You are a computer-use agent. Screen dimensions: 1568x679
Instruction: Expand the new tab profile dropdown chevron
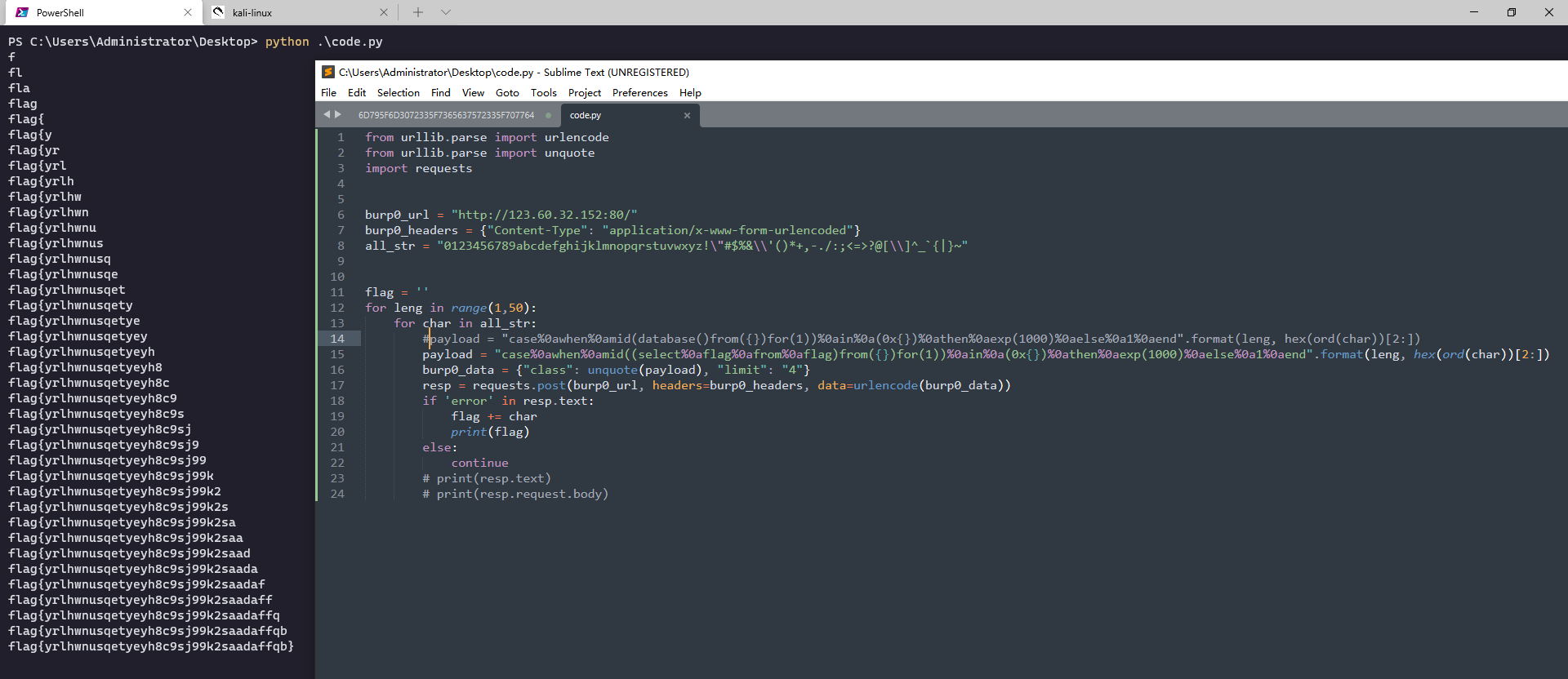(x=446, y=12)
